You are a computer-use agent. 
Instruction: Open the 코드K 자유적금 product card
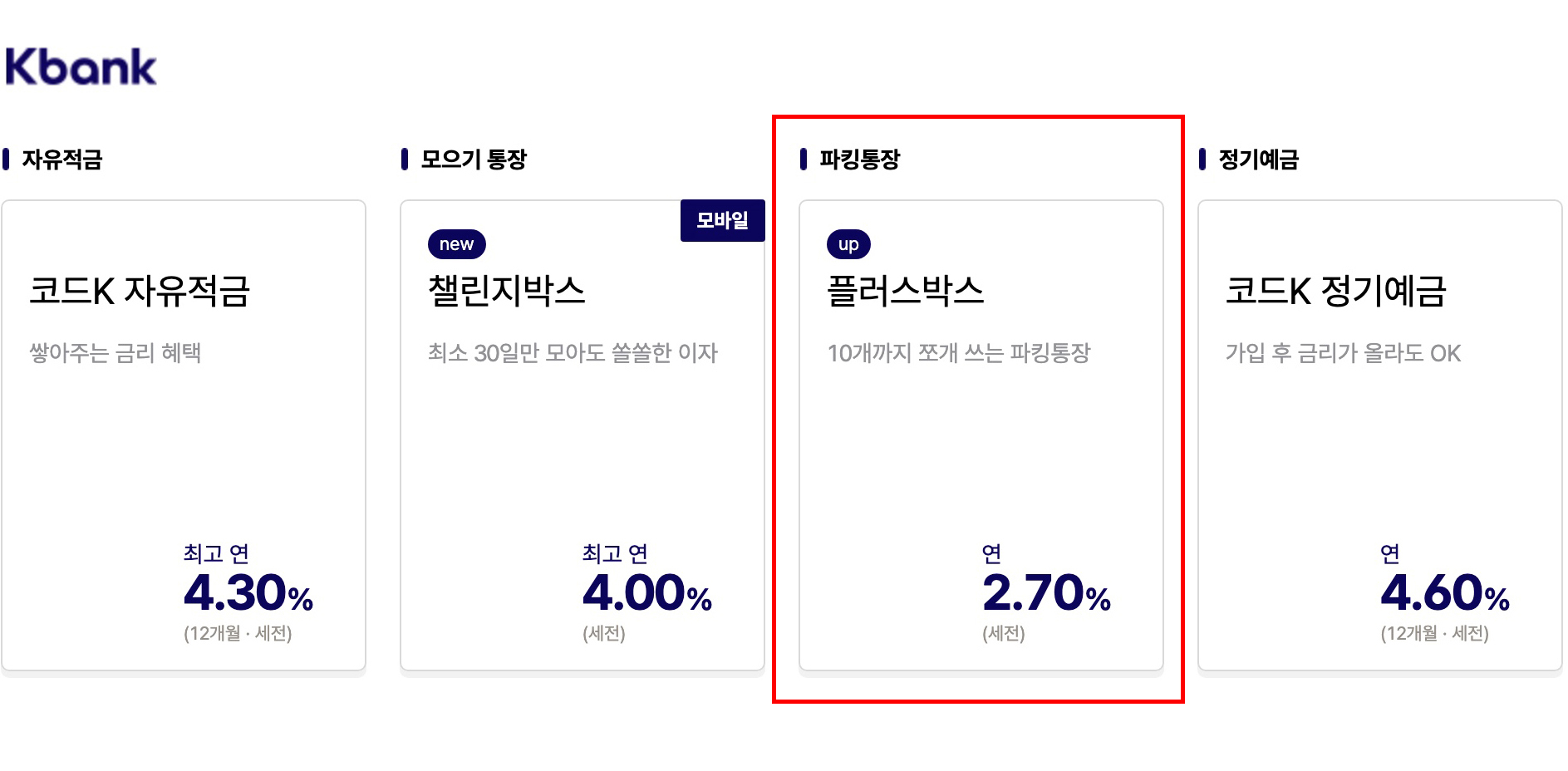tap(184, 432)
